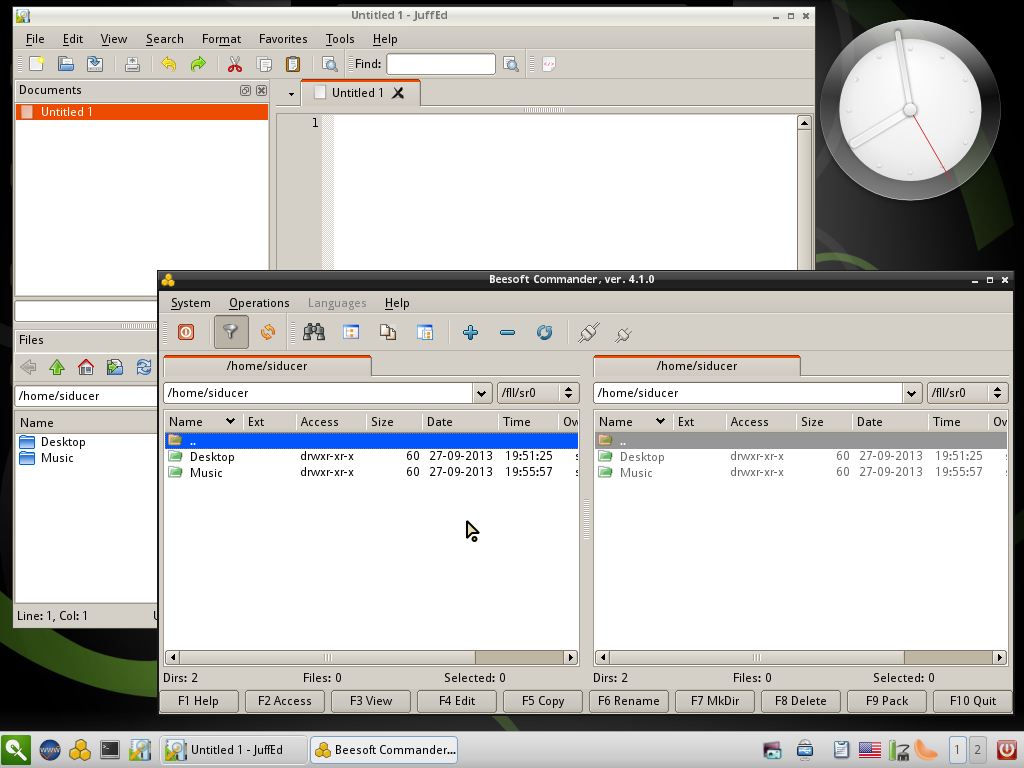
Task: Click the left panel horizontal scrollbar
Action: click(x=371, y=657)
